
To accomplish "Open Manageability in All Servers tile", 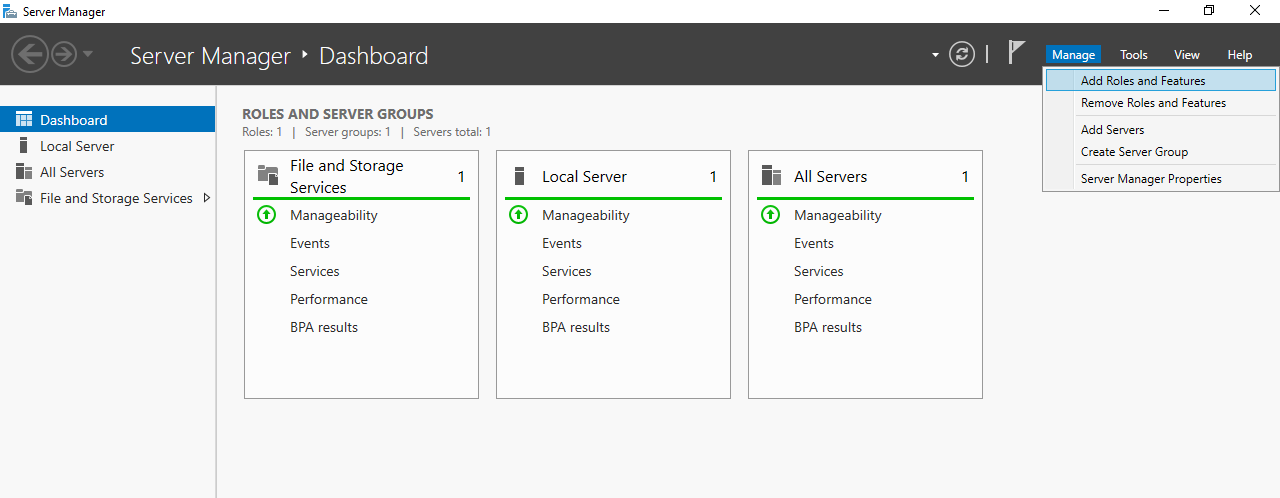I will (x=838, y=215).
